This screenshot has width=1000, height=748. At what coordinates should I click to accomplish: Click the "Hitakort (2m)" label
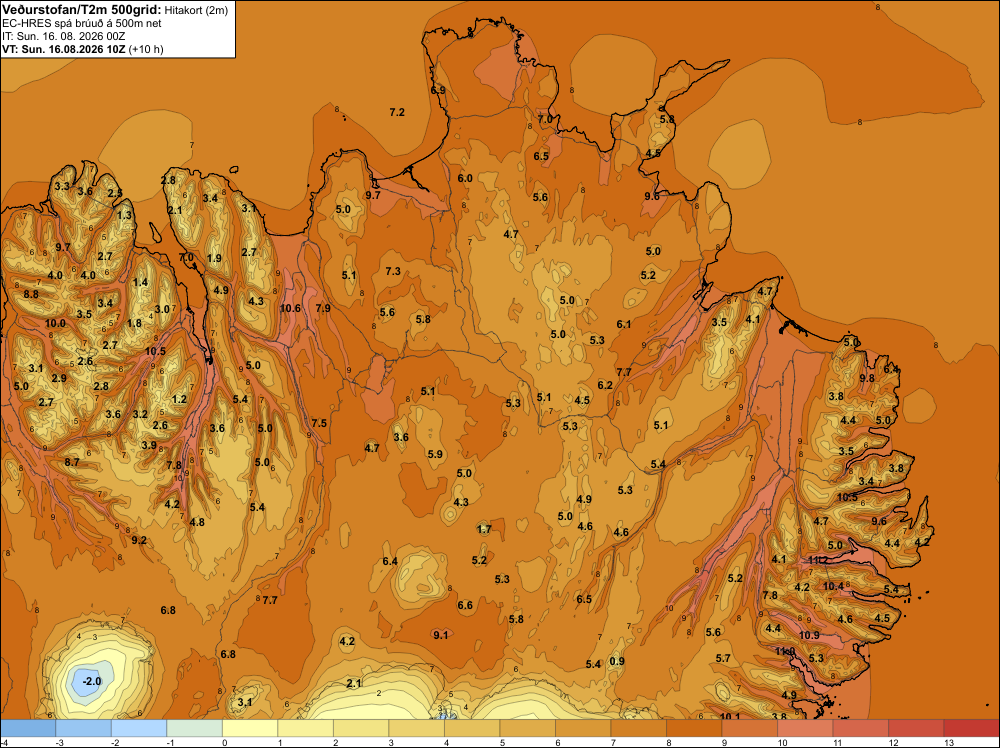[x=196, y=10]
